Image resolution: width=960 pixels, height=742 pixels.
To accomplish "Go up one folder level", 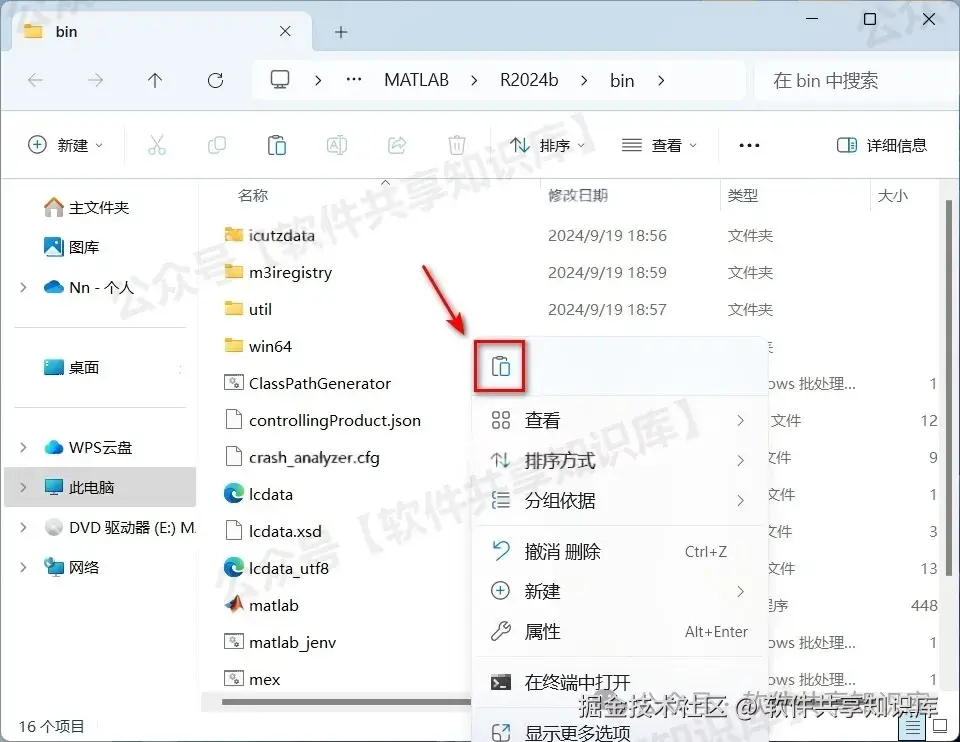I will [155, 80].
